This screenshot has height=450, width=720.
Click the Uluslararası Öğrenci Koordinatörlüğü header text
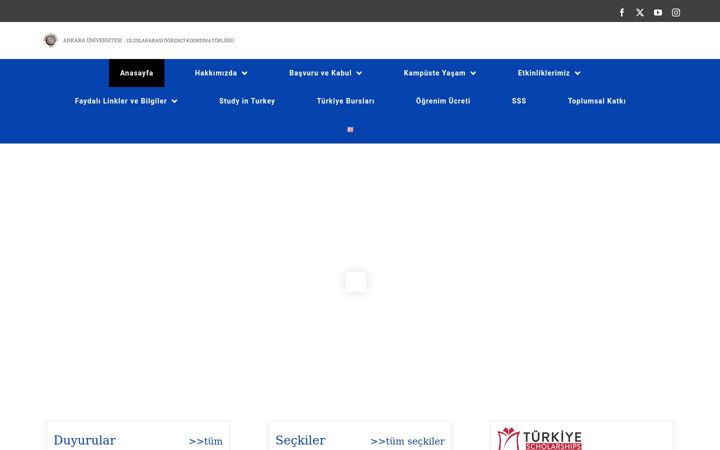tap(180, 40)
